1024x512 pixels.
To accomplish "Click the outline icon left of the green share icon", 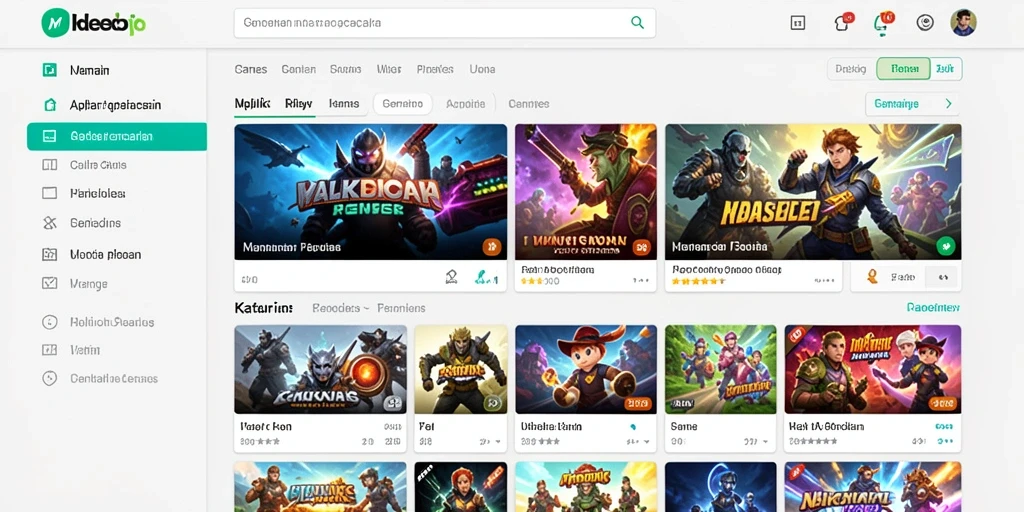I will click(451, 278).
